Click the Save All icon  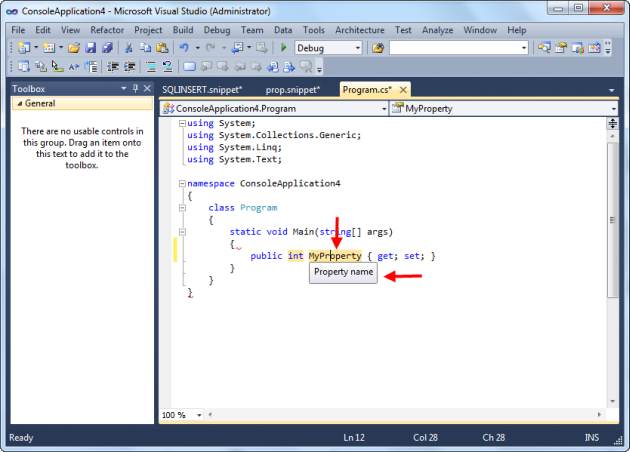click(106, 48)
